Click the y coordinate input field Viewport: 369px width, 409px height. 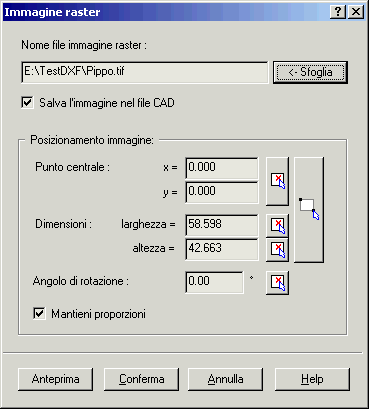(222, 192)
